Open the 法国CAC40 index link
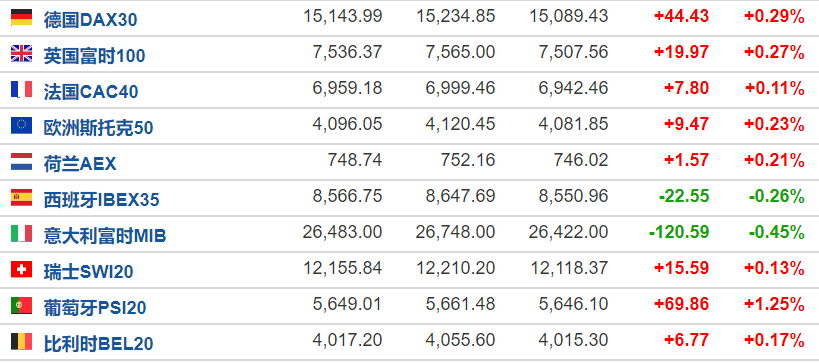This screenshot has width=819, height=363. (x=91, y=92)
